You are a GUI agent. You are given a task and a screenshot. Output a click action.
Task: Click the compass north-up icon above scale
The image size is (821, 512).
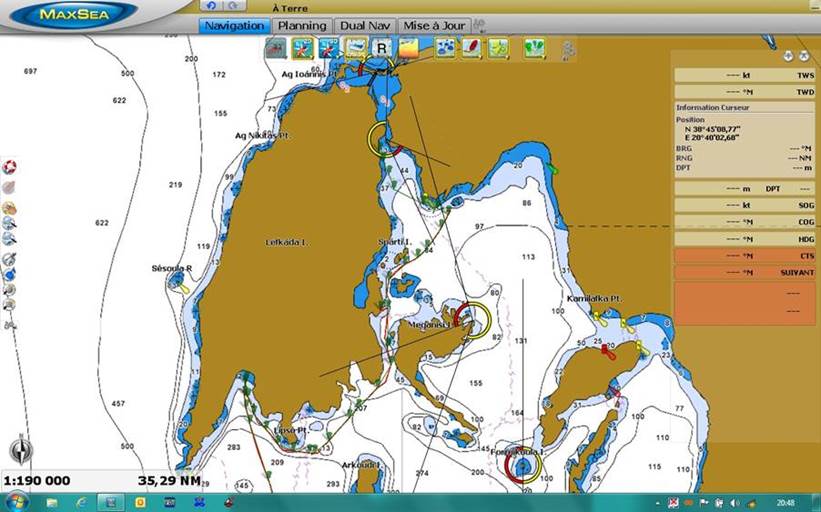(x=20, y=450)
